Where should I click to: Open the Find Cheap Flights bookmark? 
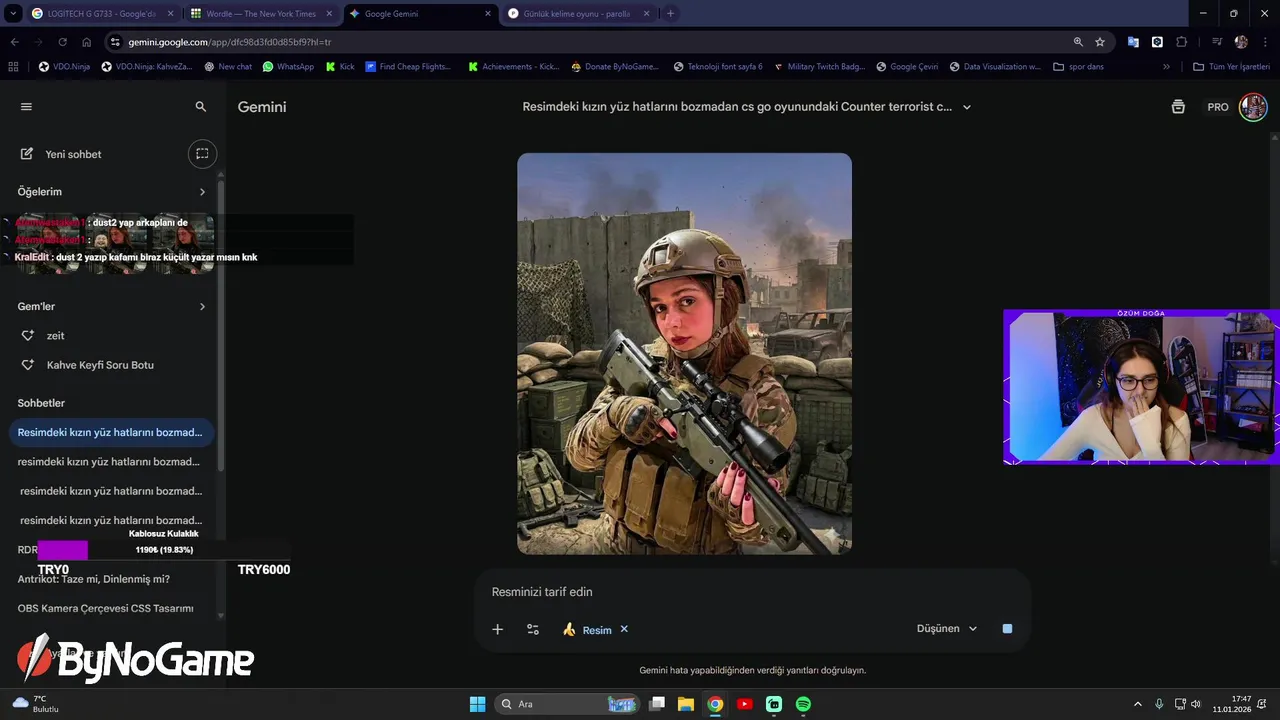pyautogui.click(x=408, y=67)
